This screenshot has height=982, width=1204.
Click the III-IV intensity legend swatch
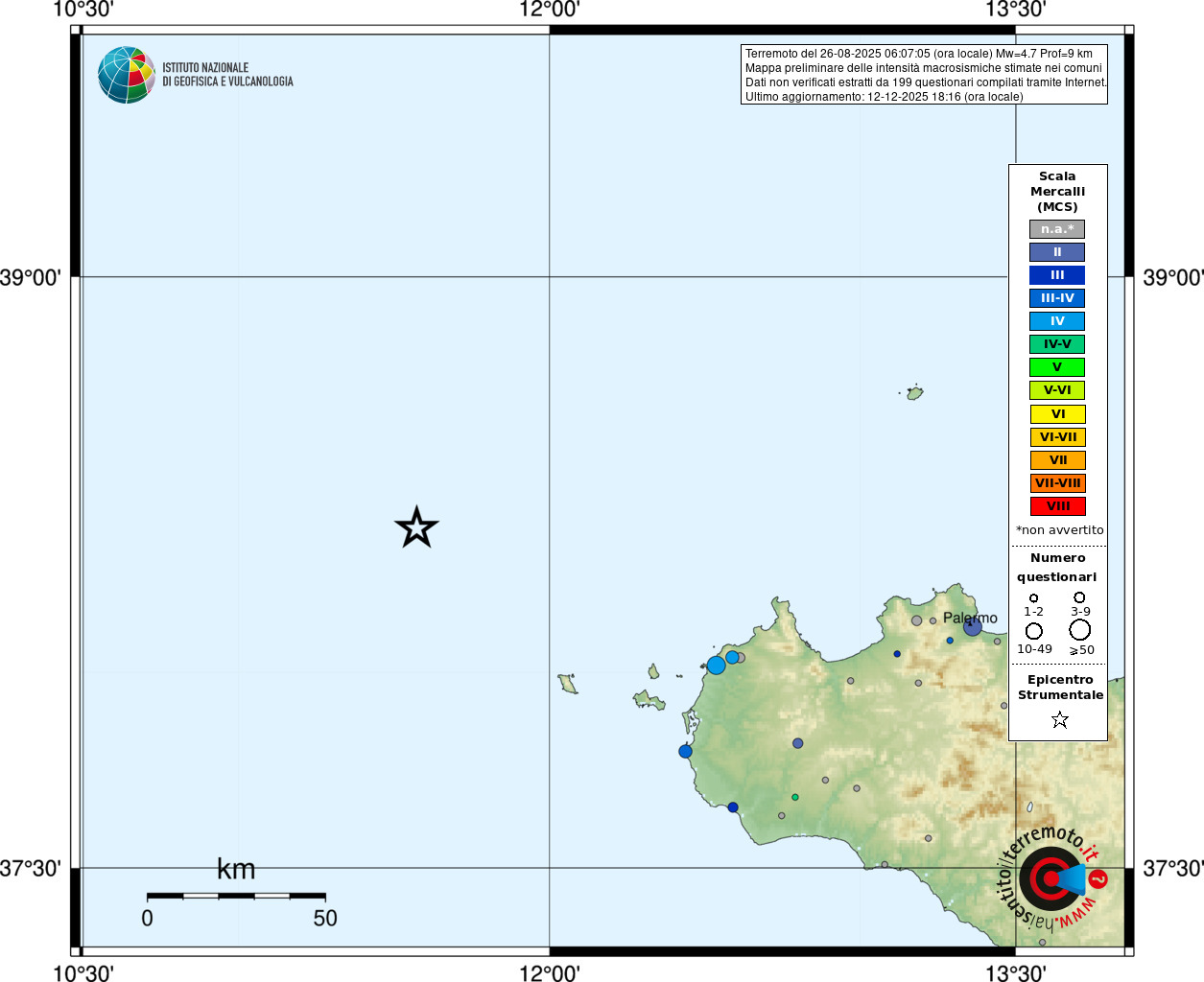coord(1057,298)
